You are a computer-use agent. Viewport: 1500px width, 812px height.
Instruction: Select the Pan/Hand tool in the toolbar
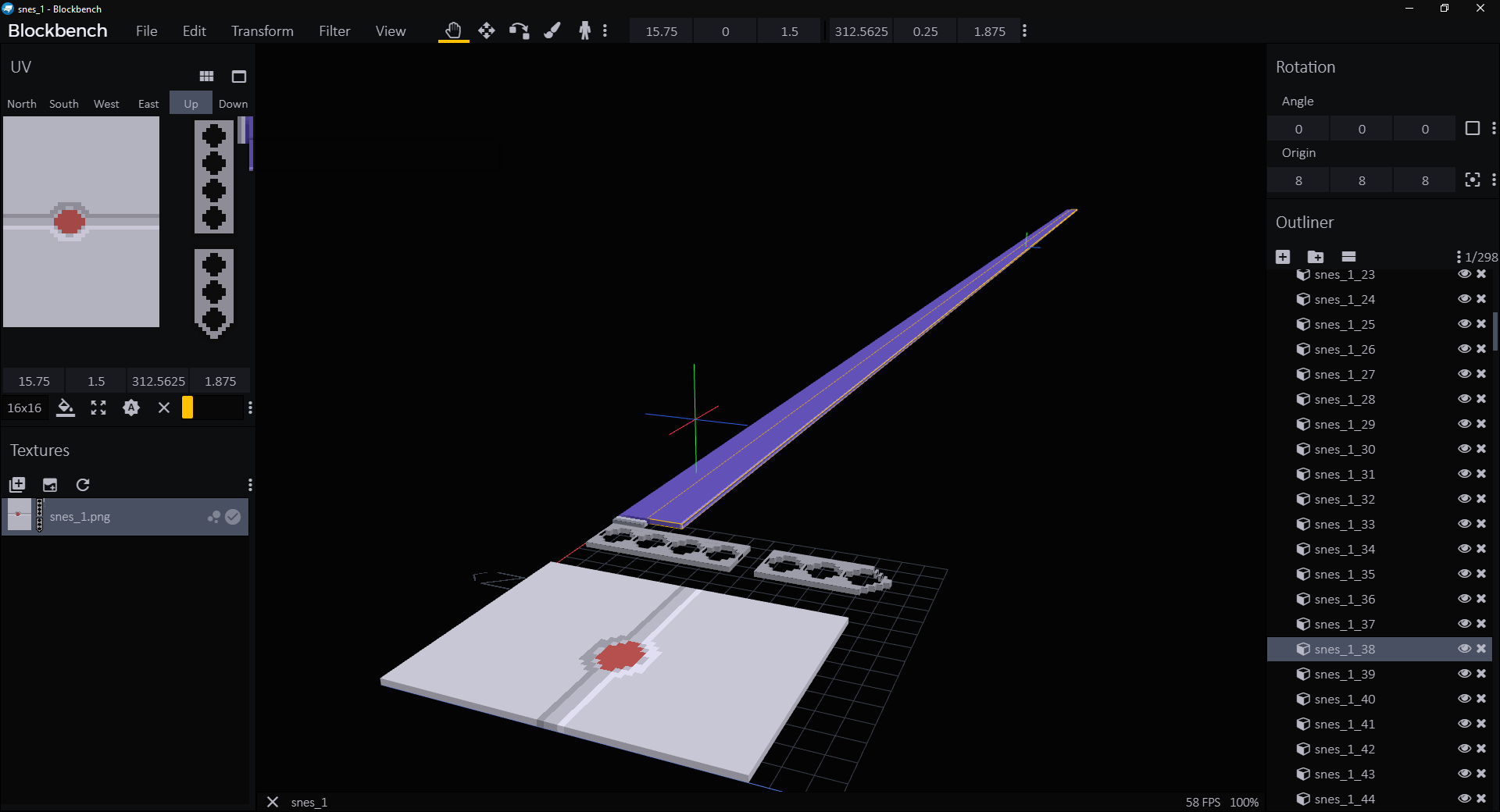[x=453, y=30]
